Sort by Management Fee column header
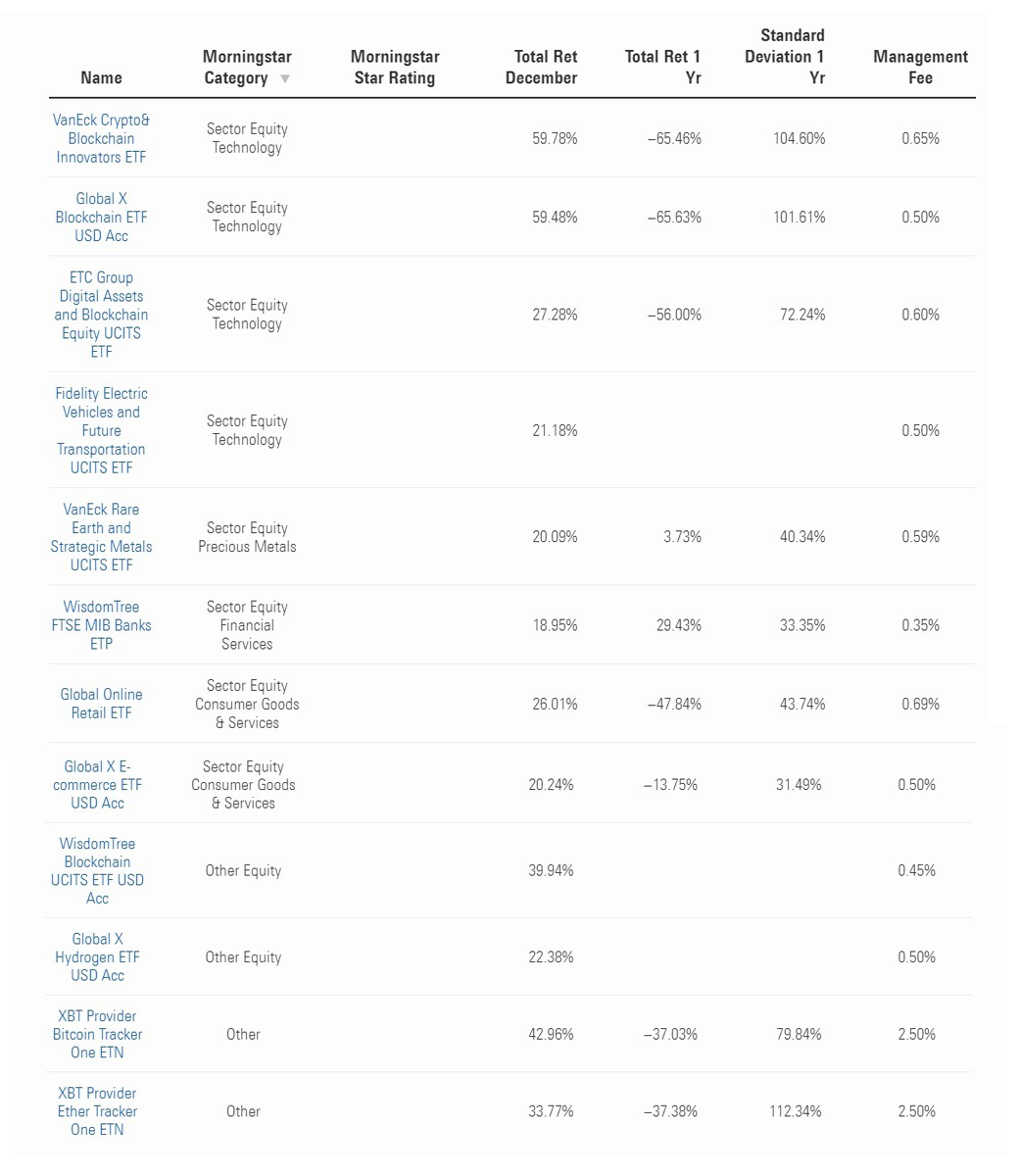This screenshot has width=1020, height=1176. 920,68
